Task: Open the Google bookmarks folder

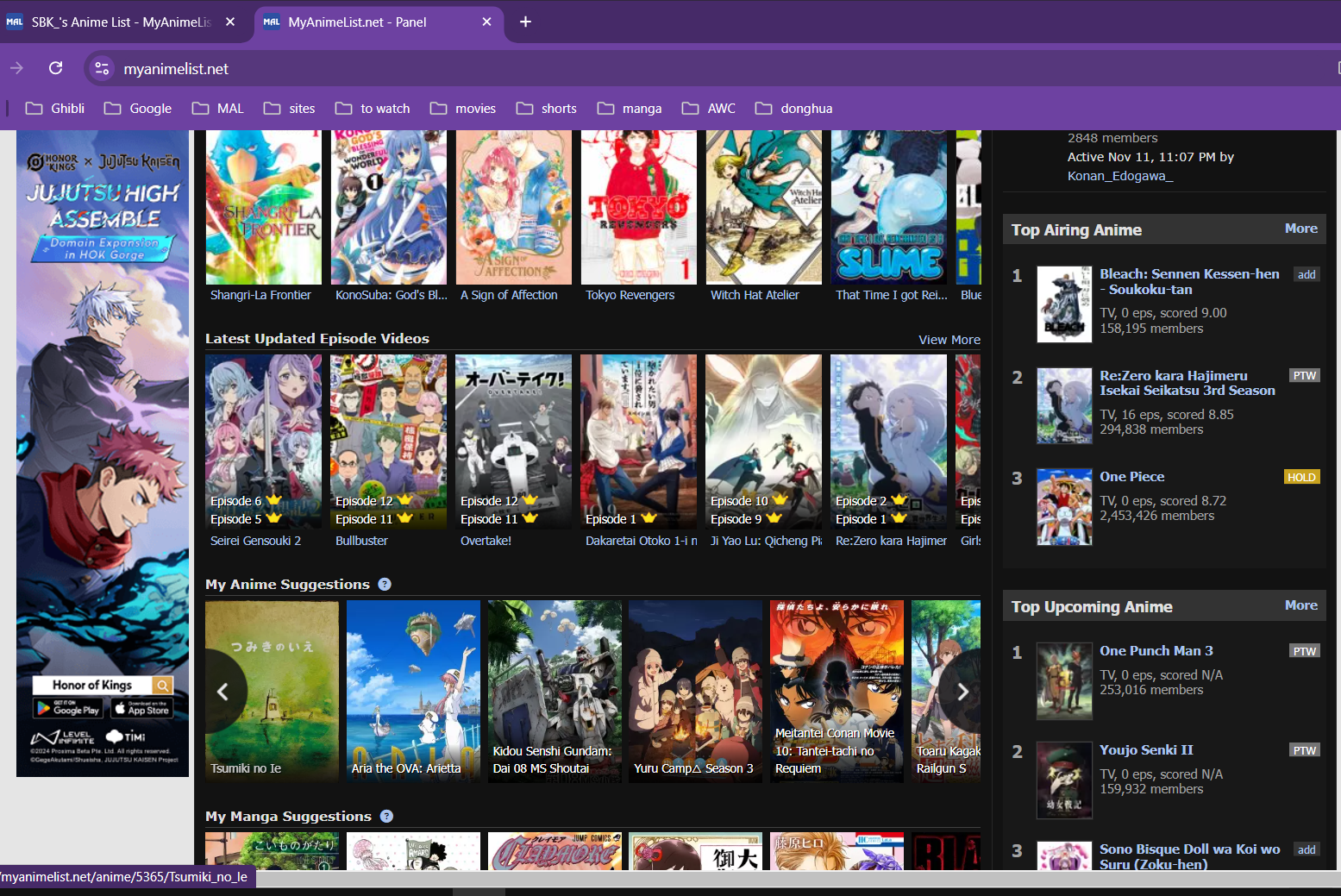Action: pyautogui.click(x=138, y=108)
